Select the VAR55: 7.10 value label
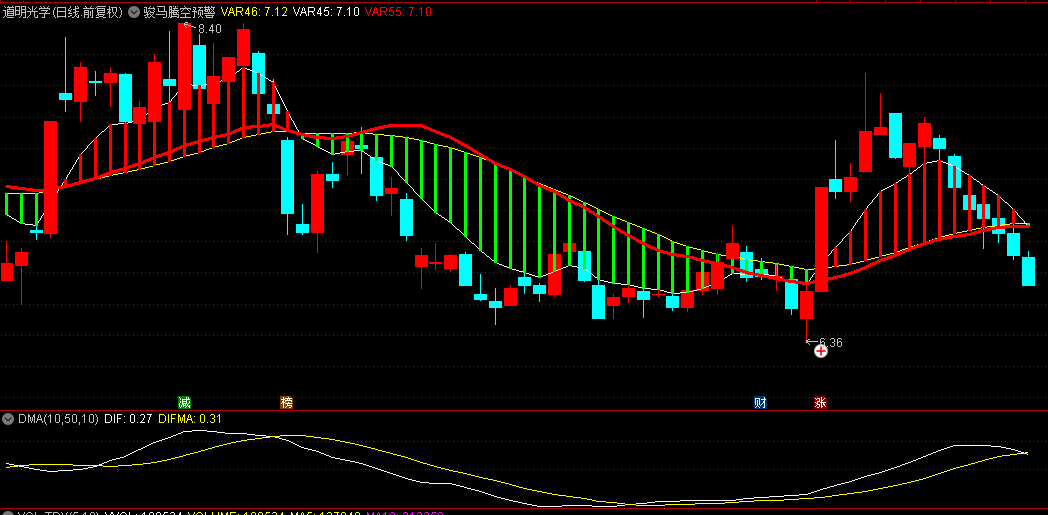The height and width of the screenshot is (515, 1048). [x=398, y=12]
